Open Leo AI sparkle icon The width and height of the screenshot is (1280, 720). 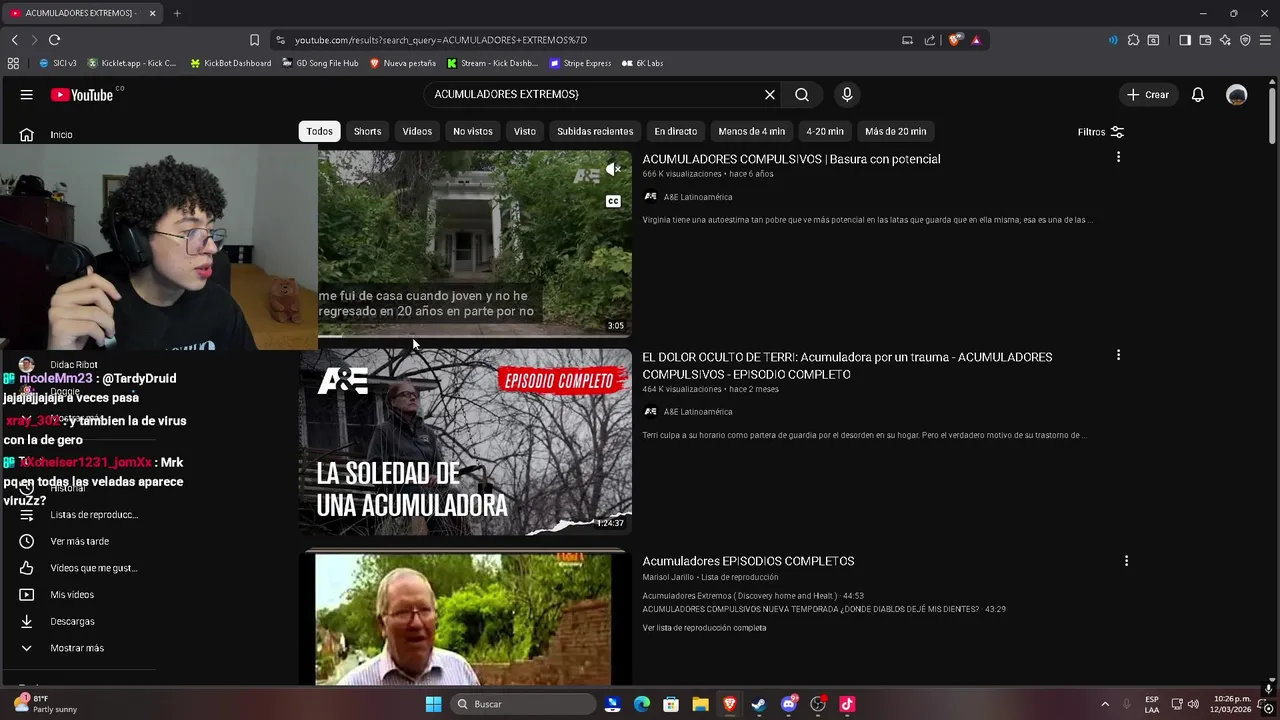pyautogui.click(x=1225, y=40)
